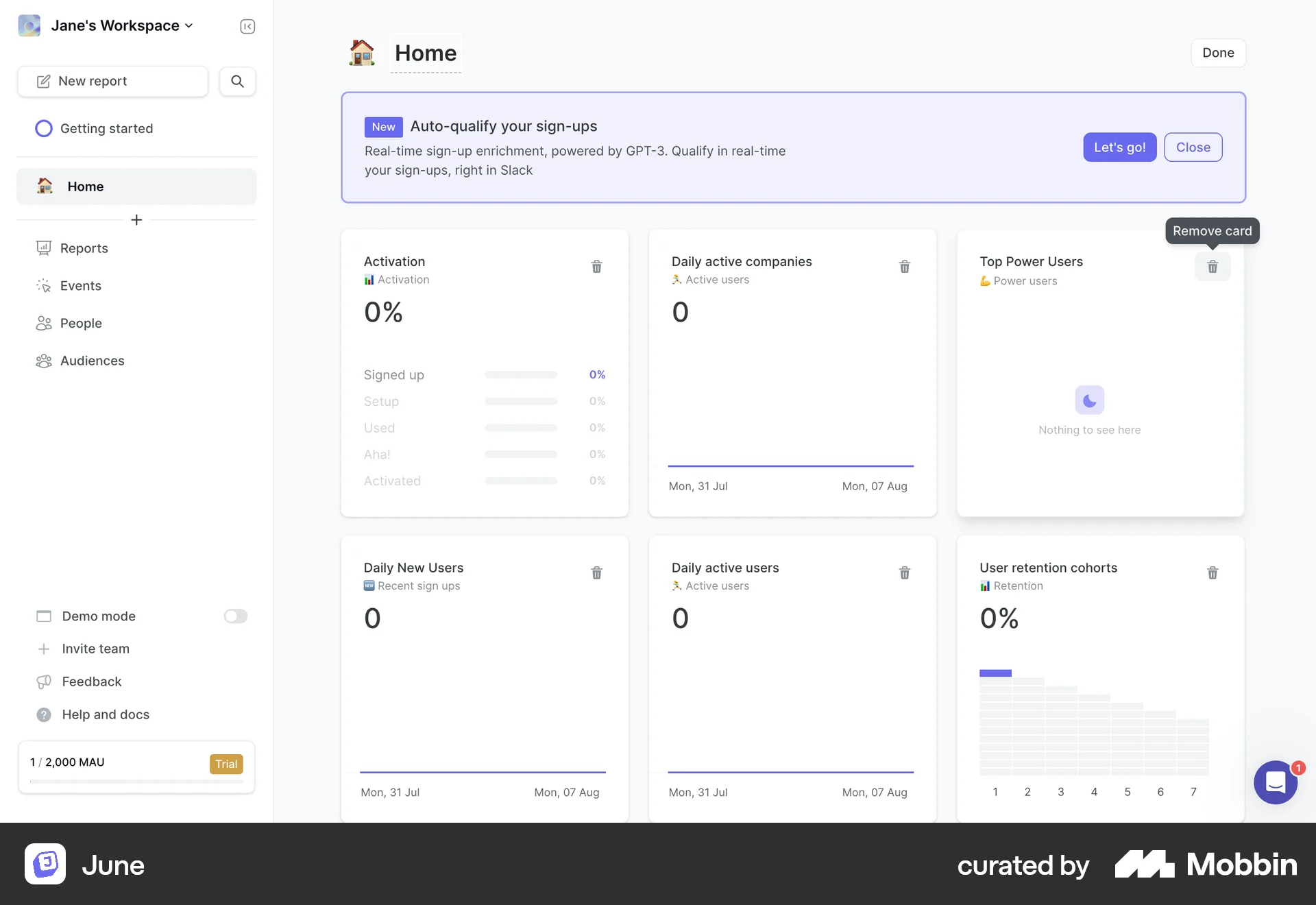
Task: Collapse the sidebar with the panel icon
Action: 247,26
